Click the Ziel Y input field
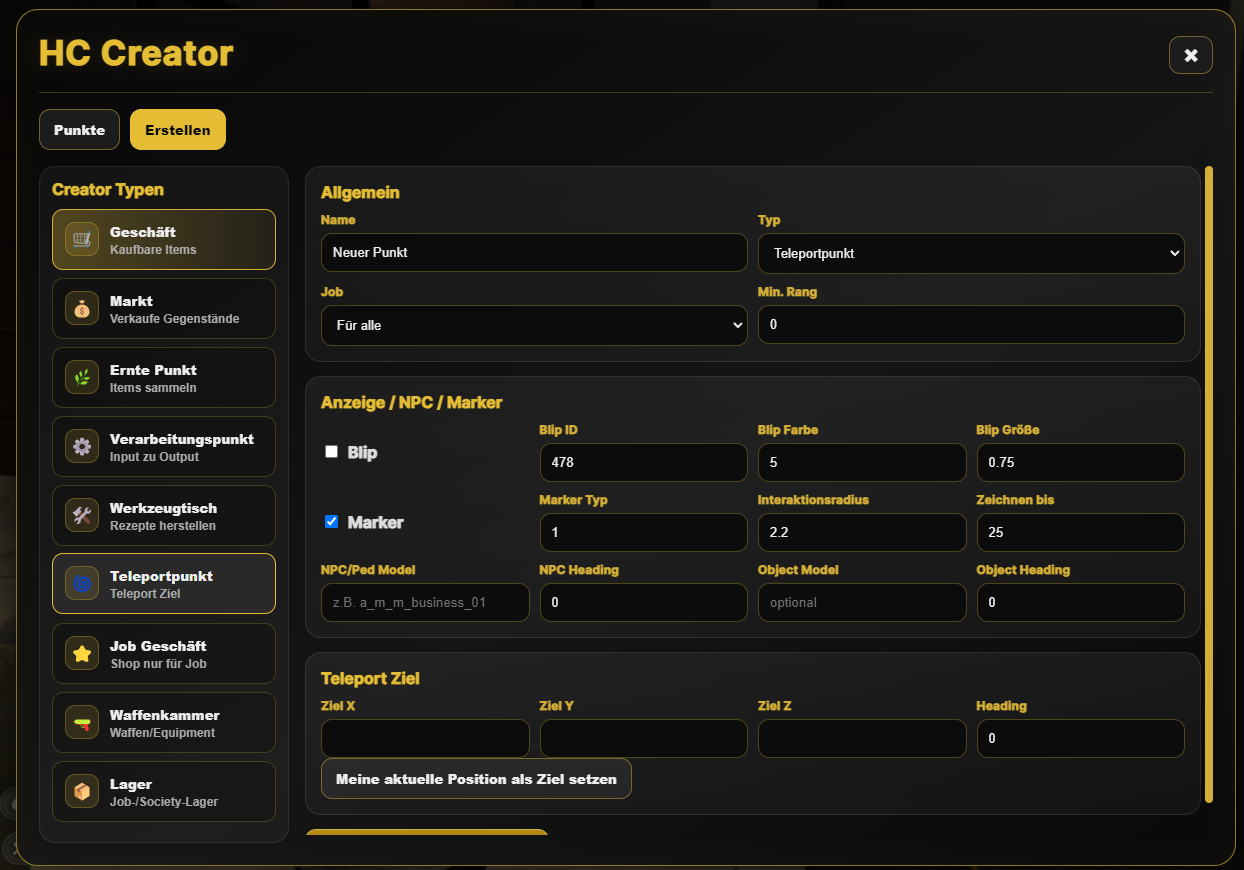The width and height of the screenshot is (1244, 870). [643, 738]
